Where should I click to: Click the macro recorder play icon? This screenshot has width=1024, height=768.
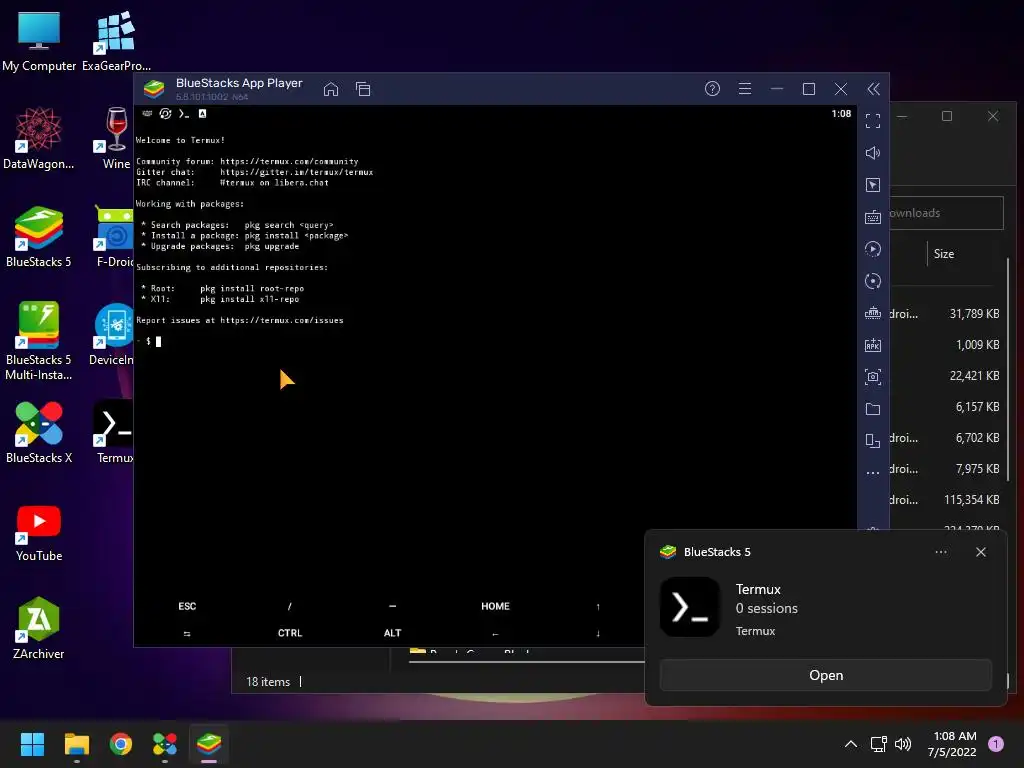pyautogui.click(x=873, y=249)
